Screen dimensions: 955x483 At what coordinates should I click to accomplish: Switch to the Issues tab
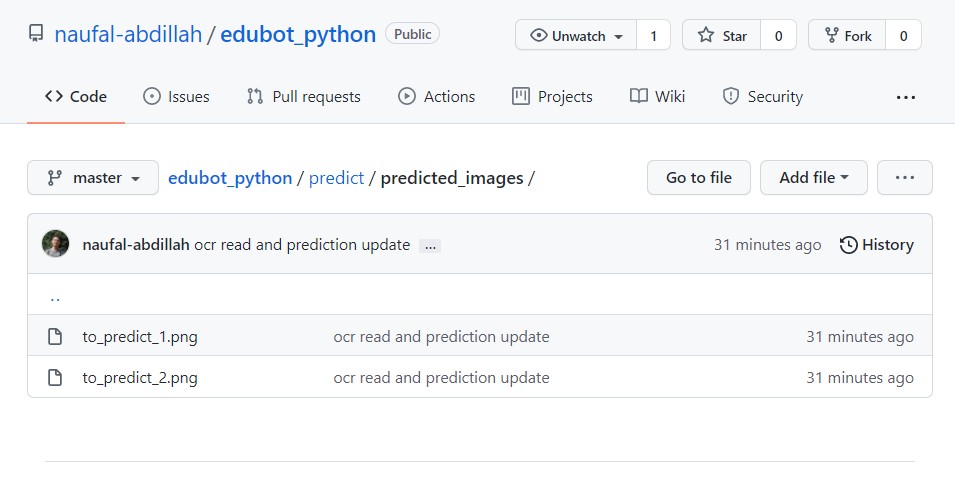[x=176, y=97]
